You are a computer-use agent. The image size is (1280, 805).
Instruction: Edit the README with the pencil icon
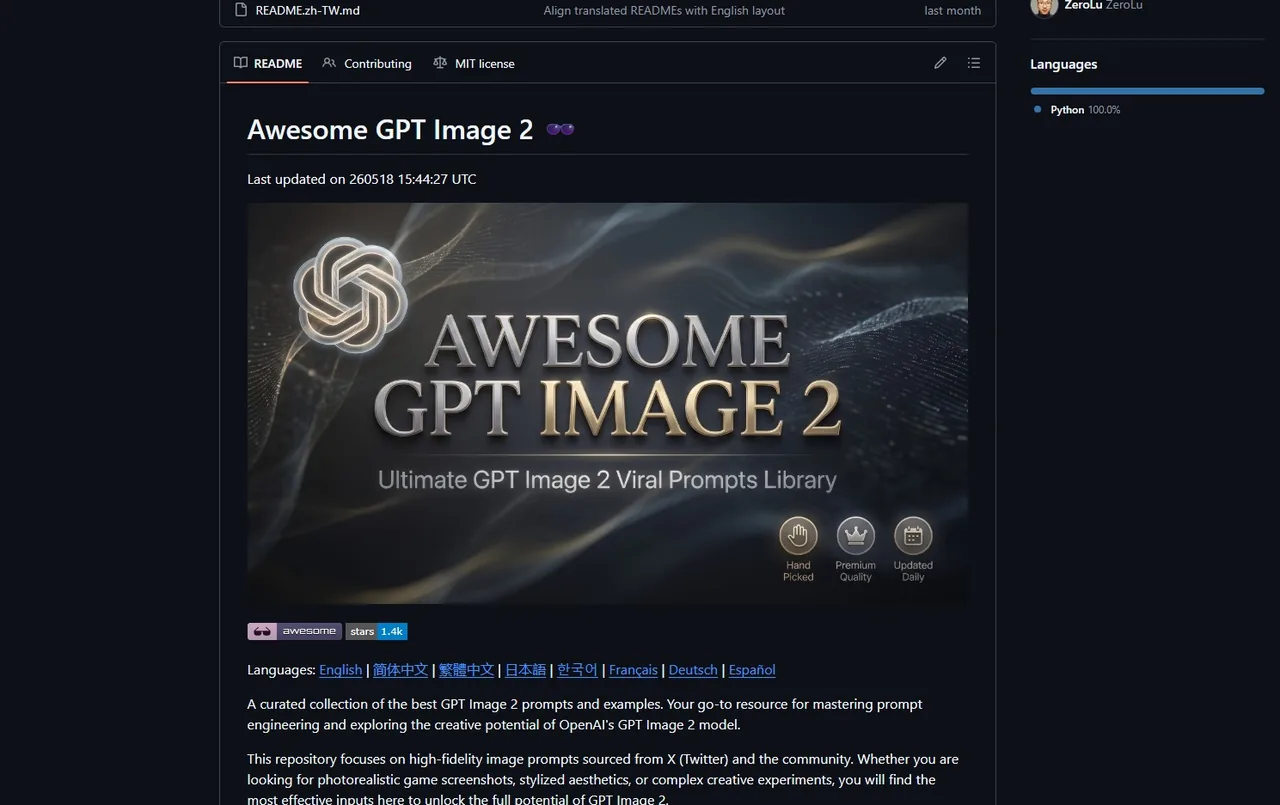[940, 63]
